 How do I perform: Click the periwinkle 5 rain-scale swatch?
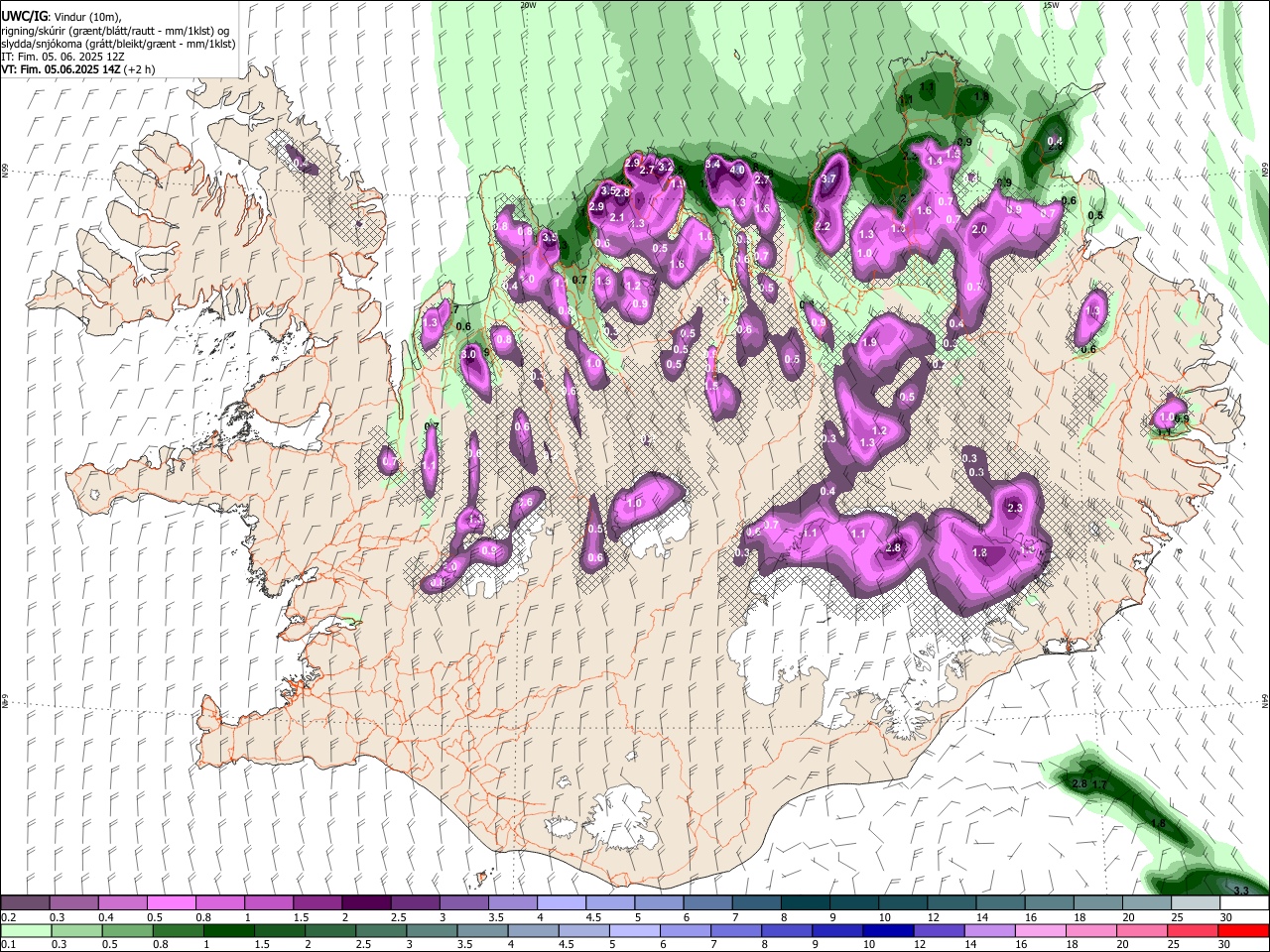tap(635, 931)
